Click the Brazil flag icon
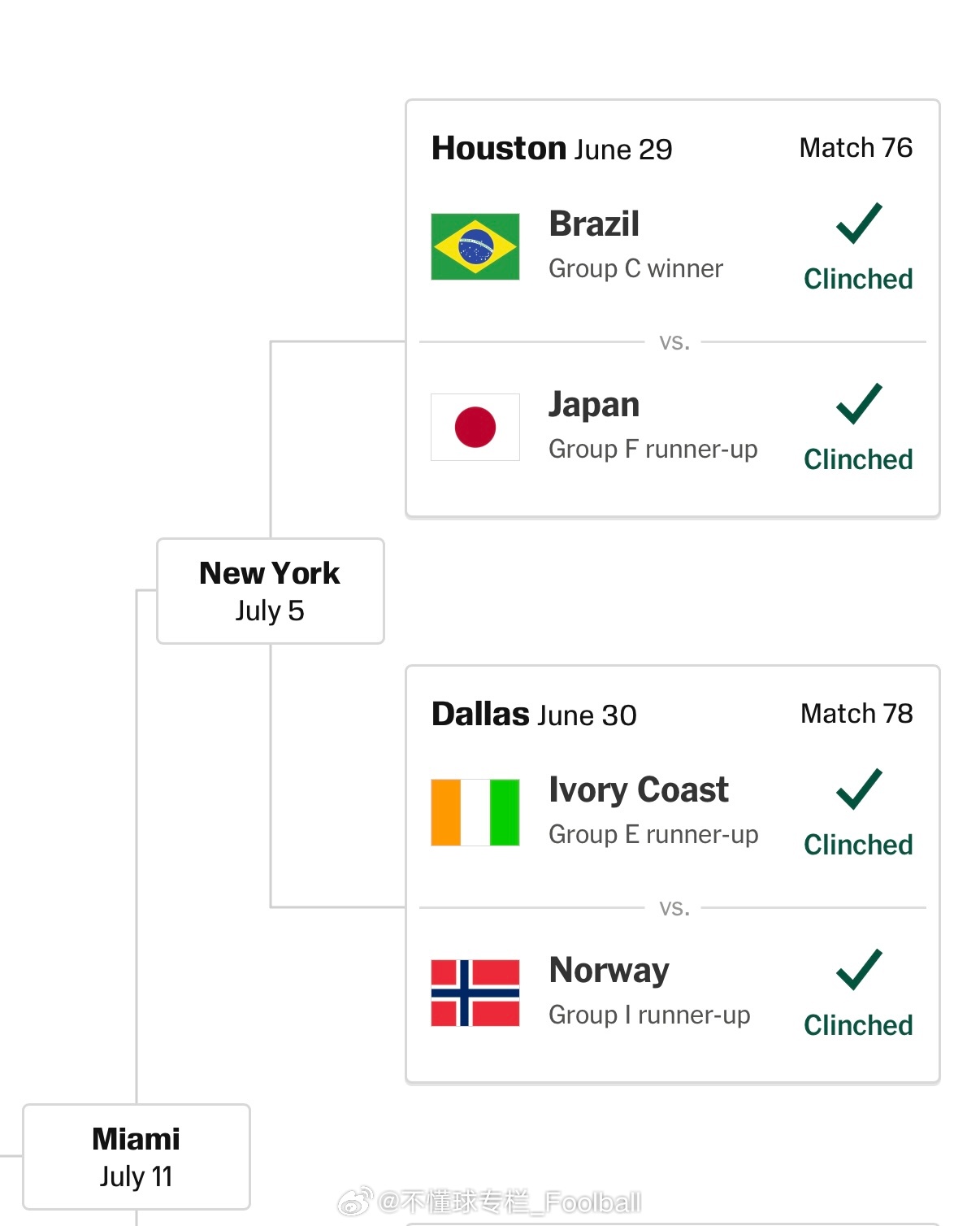 click(x=475, y=246)
